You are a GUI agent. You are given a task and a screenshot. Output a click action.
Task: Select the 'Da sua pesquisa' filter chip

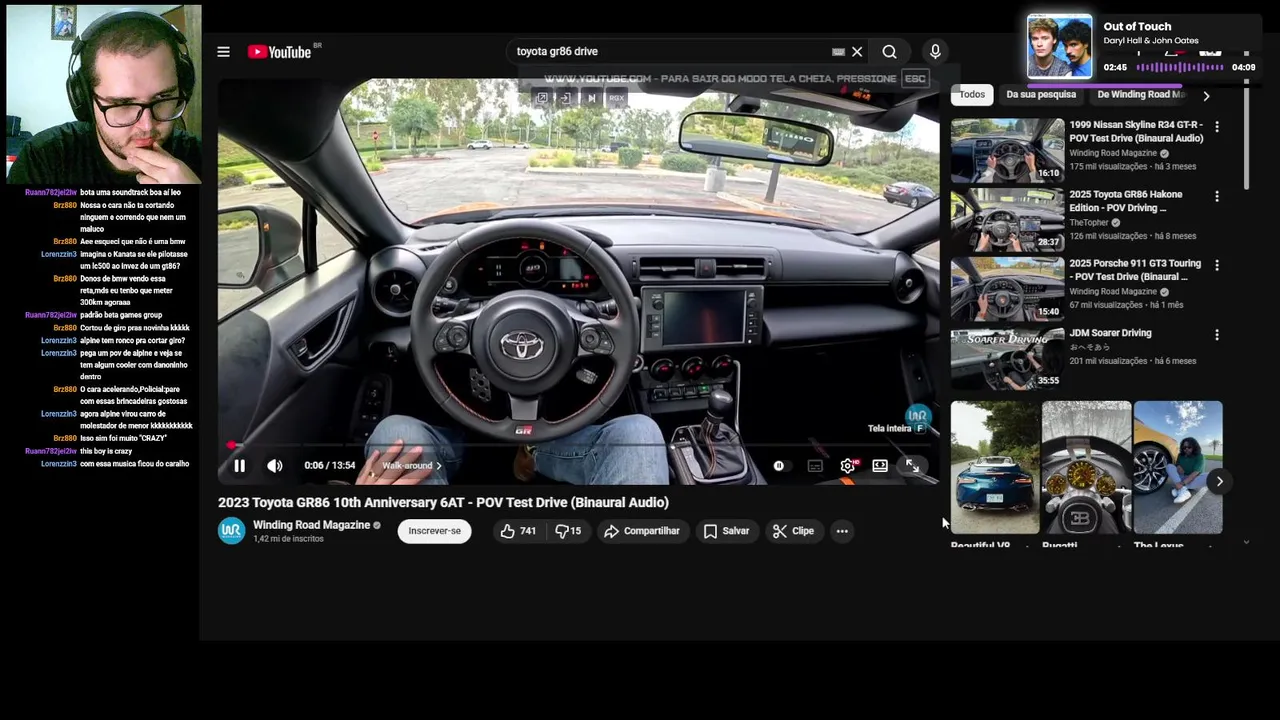[1041, 95]
